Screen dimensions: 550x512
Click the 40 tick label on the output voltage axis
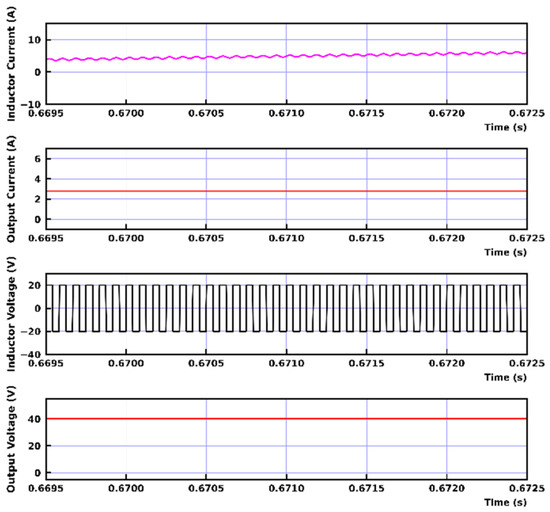(35, 419)
